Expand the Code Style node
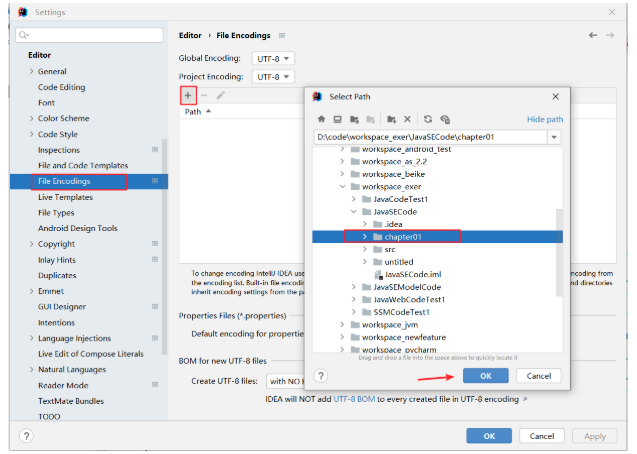This screenshot has width=637, height=454. pyautogui.click(x=31, y=134)
